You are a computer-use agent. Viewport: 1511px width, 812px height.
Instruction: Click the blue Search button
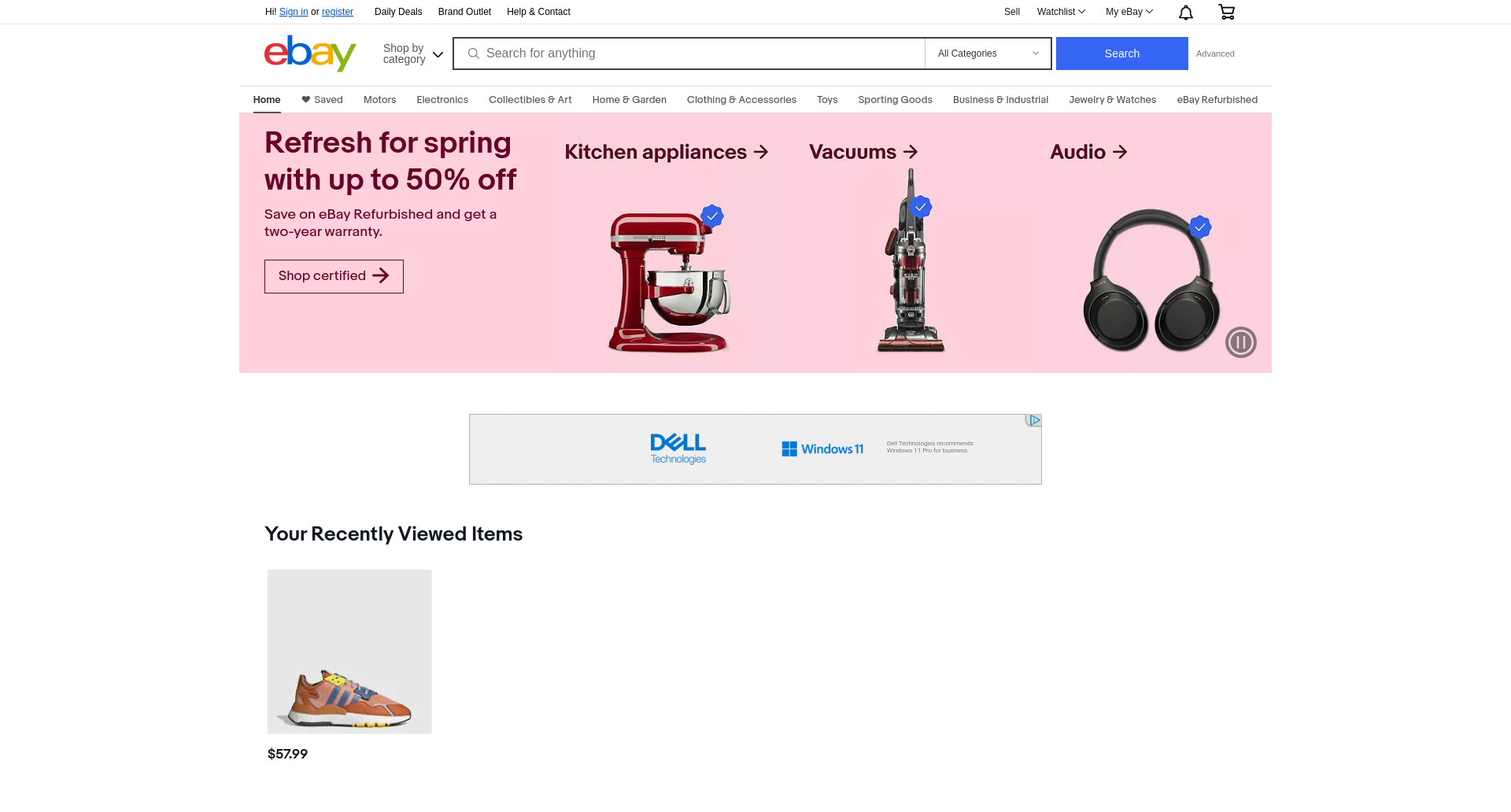click(1122, 54)
